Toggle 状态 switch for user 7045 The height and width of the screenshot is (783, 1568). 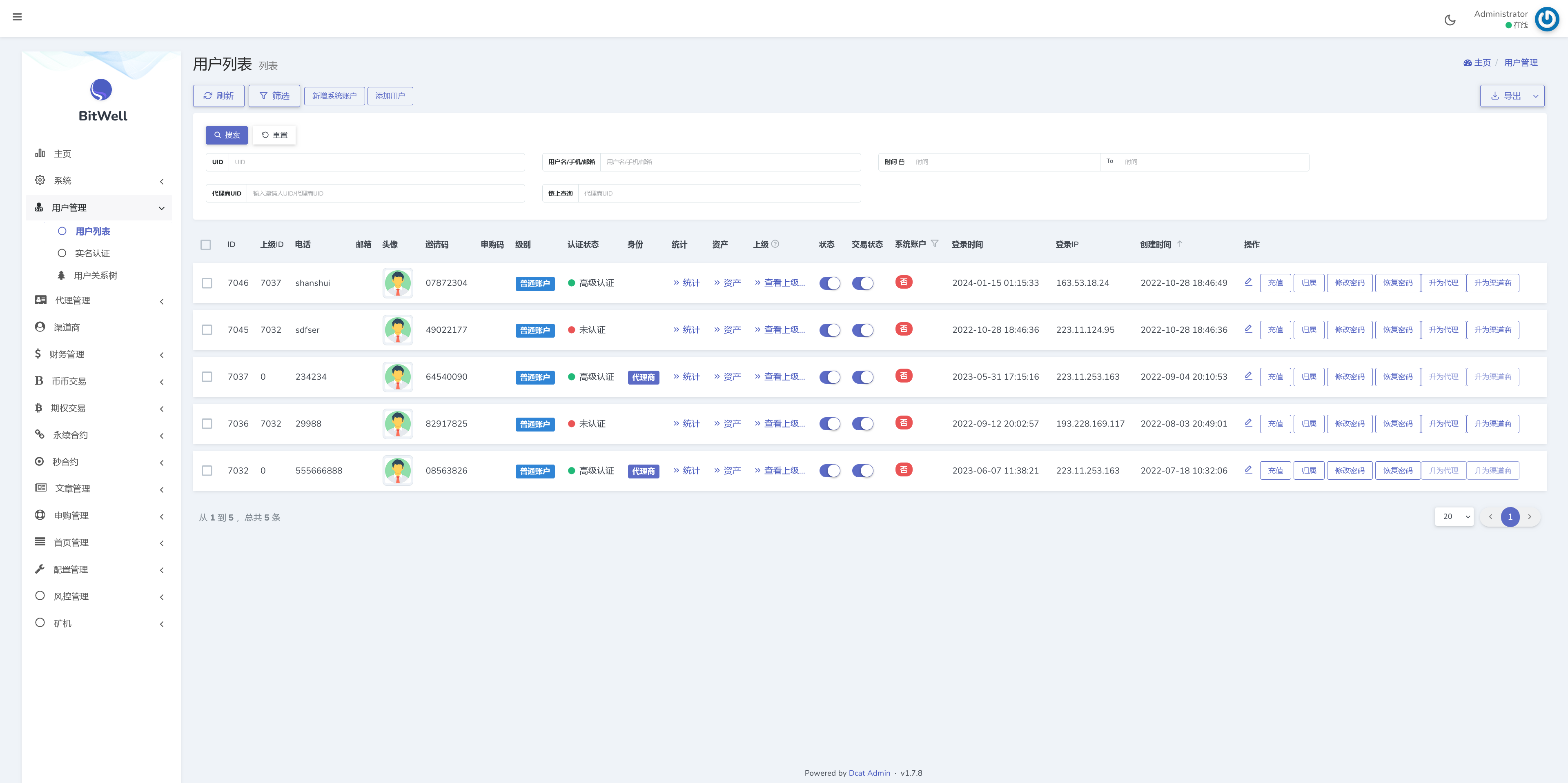(829, 330)
